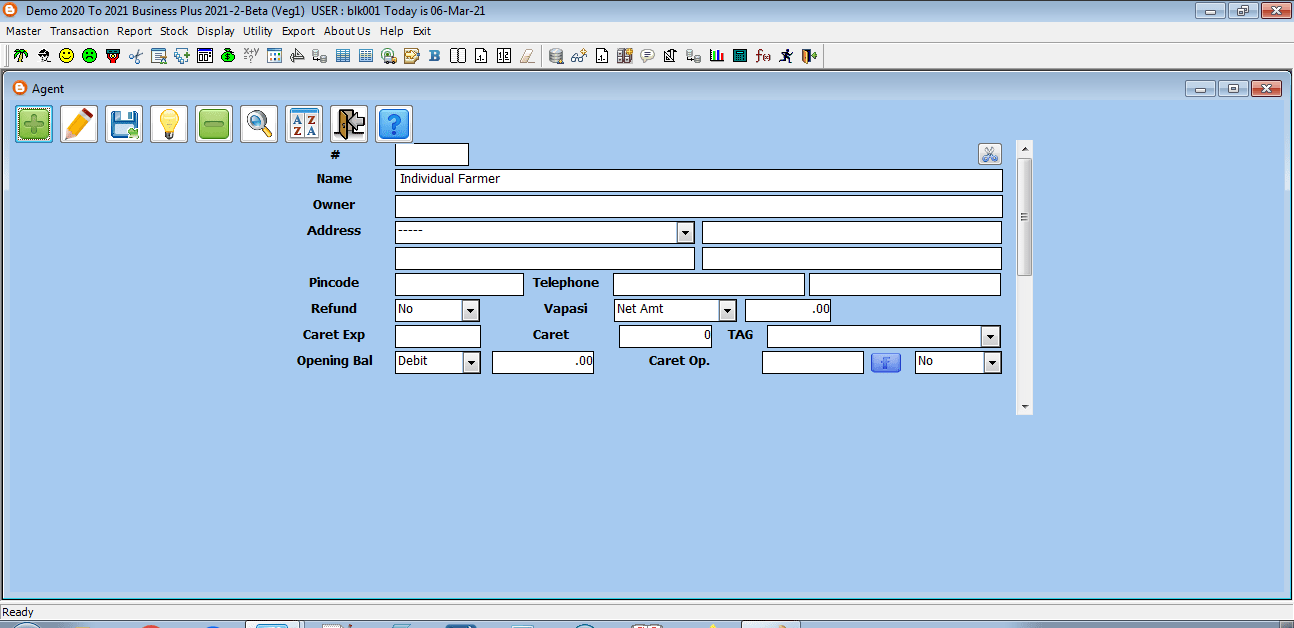Viewport: 1294px width, 628px height.
Task: Click the magnifying glass Search icon
Action: tap(259, 125)
